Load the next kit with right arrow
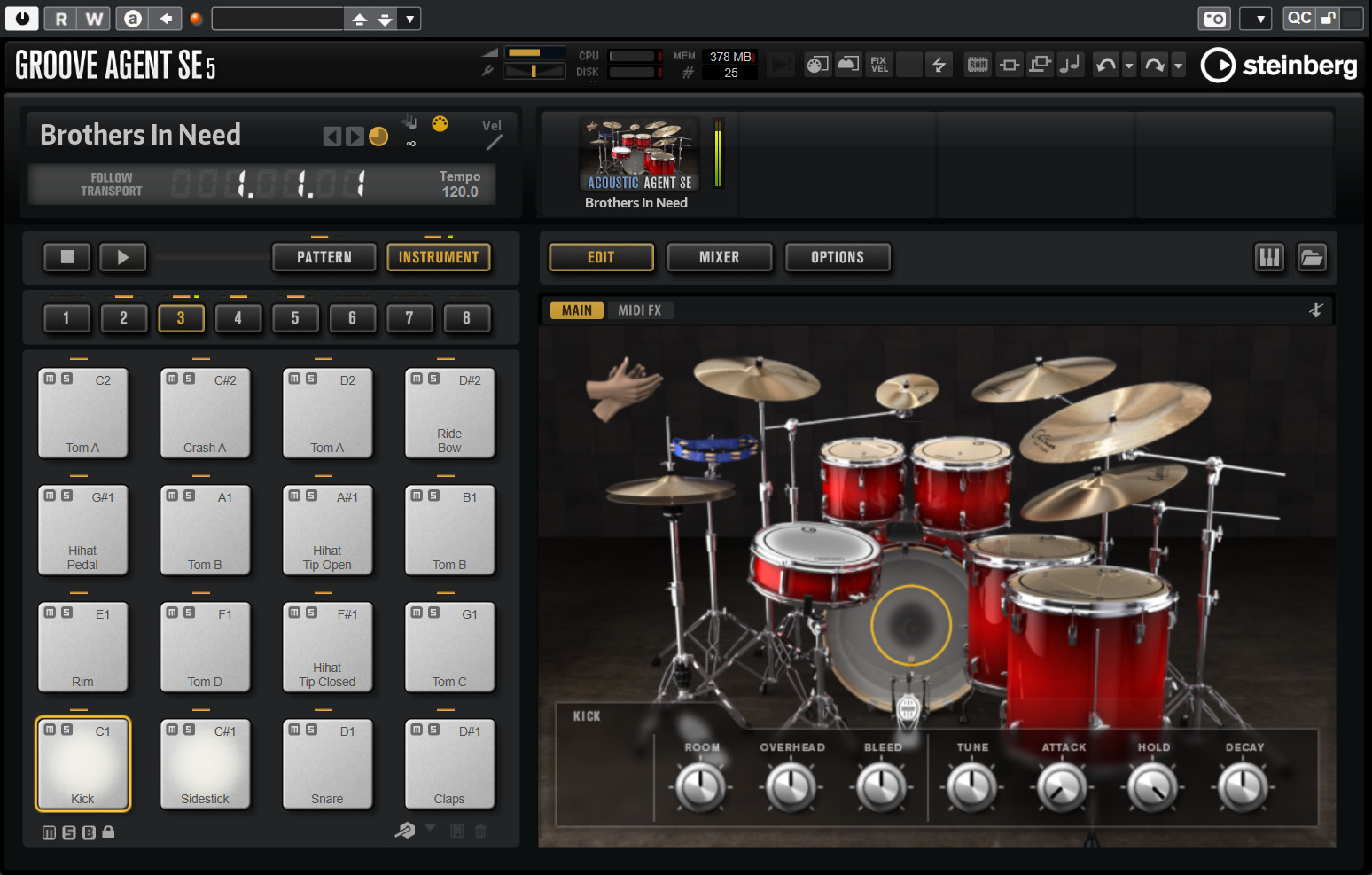 click(x=355, y=137)
